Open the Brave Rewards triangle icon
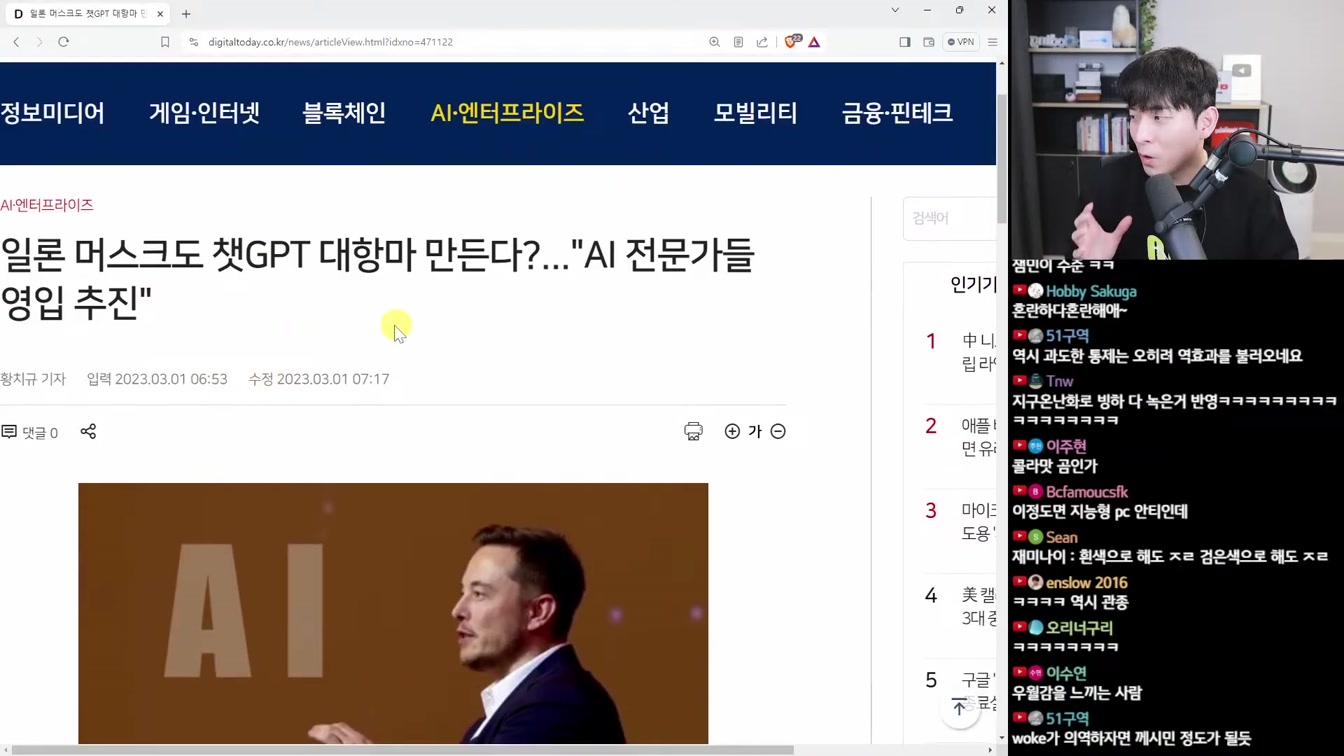Image resolution: width=1344 pixels, height=756 pixels. click(814, 42)
